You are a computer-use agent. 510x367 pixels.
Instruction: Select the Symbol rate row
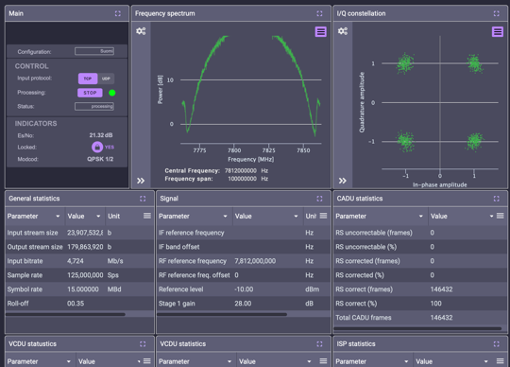[x=80, y=289]
